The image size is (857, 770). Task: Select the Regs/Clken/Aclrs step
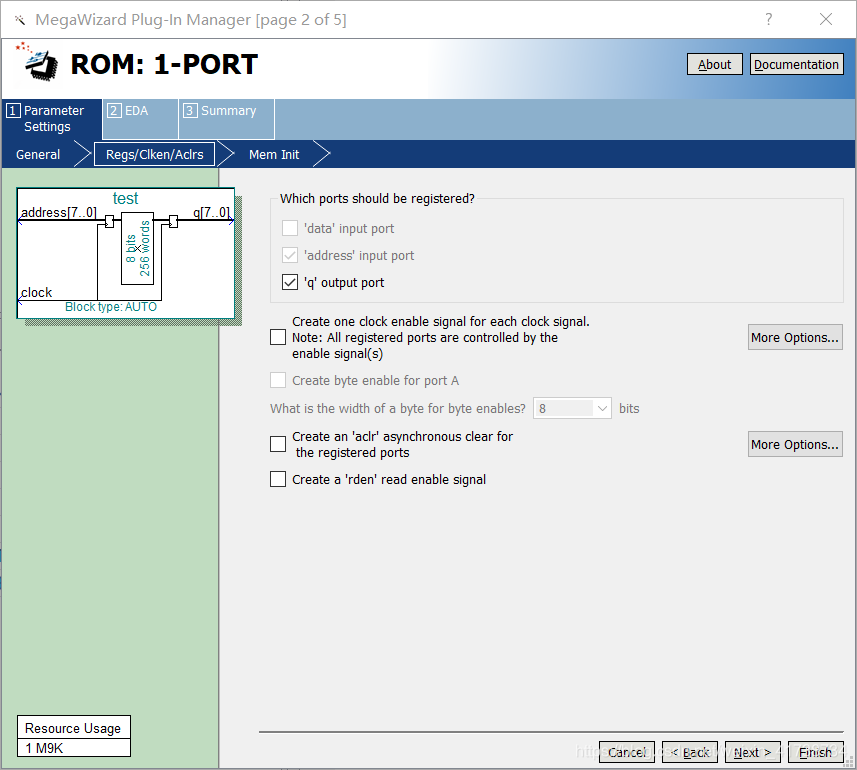[155, 155]
